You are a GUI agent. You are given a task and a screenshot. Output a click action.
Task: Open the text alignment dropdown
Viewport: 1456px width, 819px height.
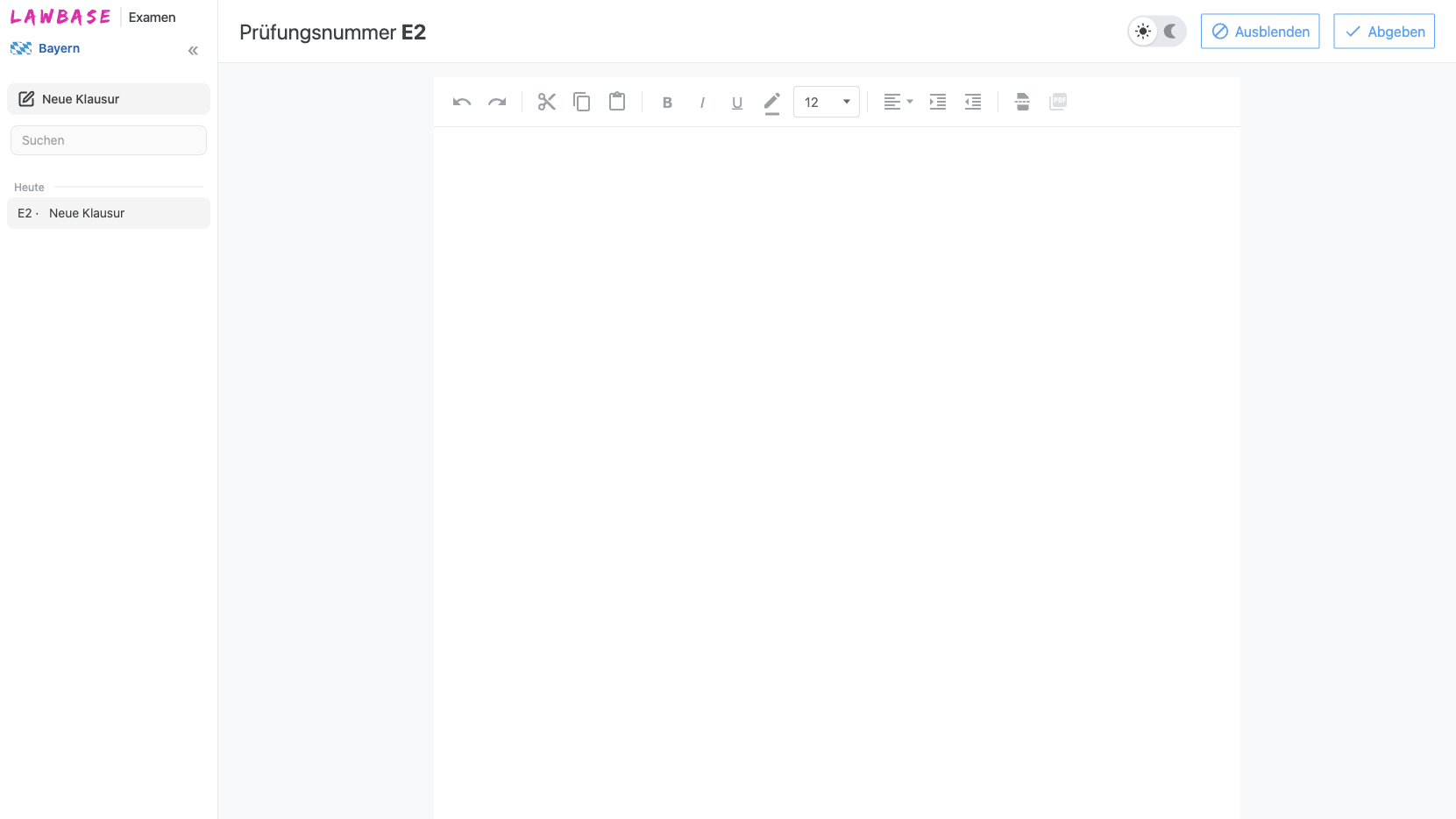click(x=898, y=102)
